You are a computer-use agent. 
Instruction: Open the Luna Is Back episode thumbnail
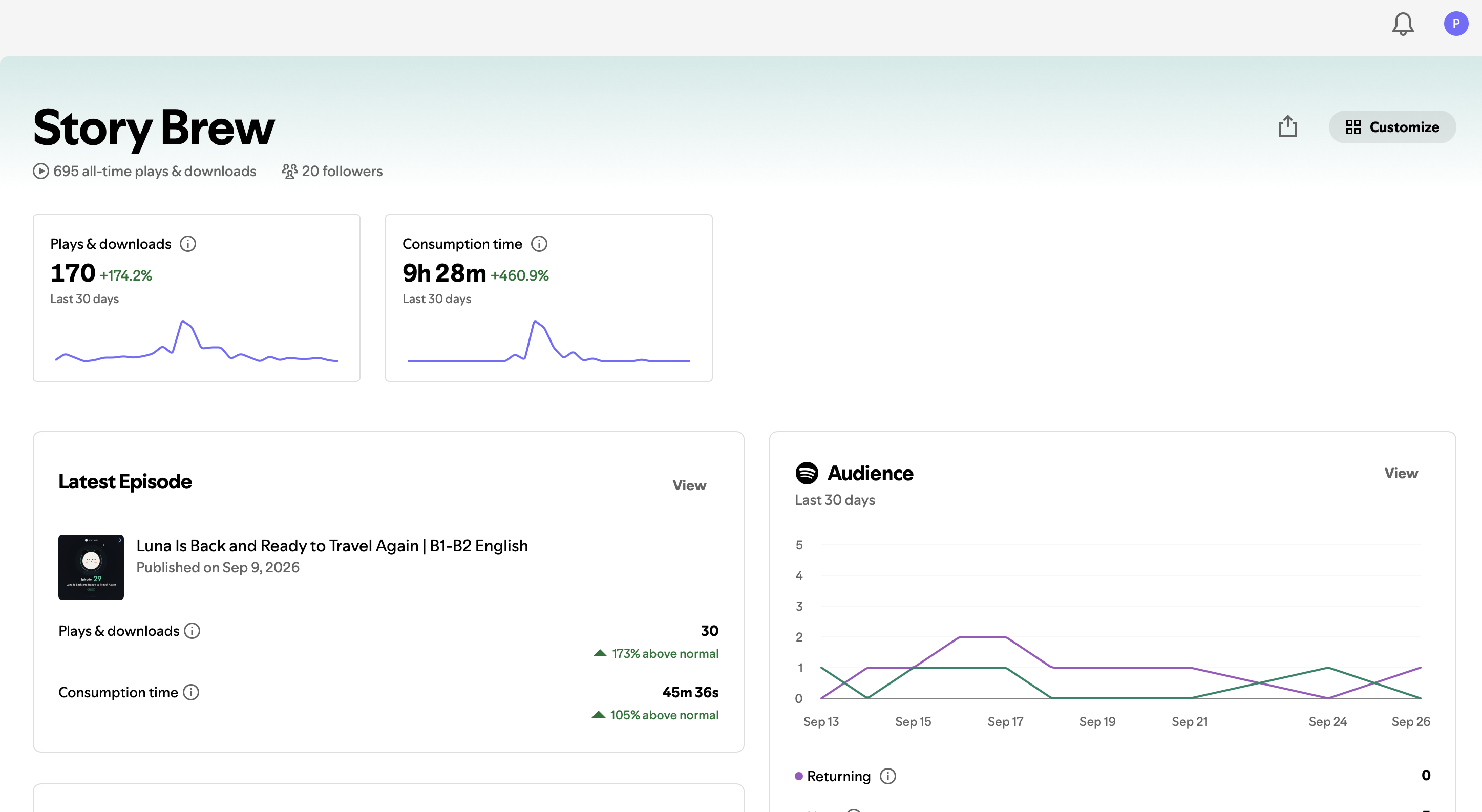coord(91,567)
